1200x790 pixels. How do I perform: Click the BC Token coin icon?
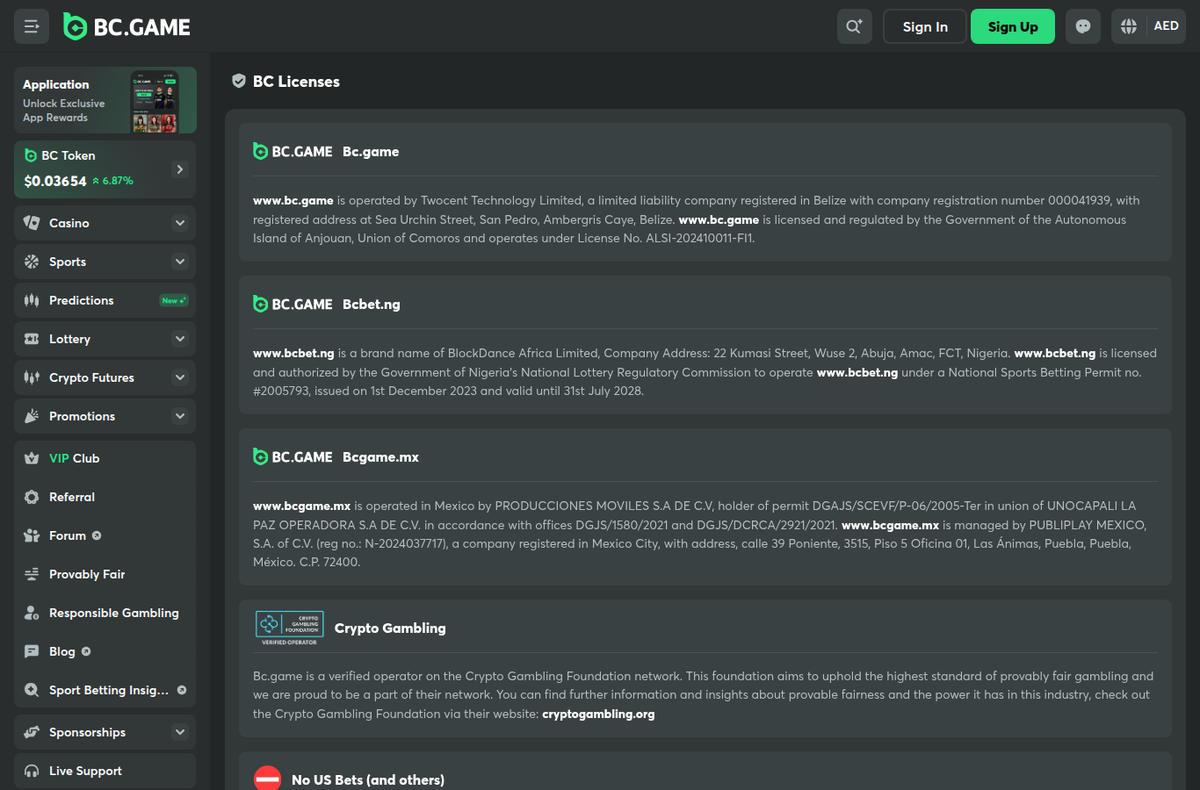[x=31, y=156]
